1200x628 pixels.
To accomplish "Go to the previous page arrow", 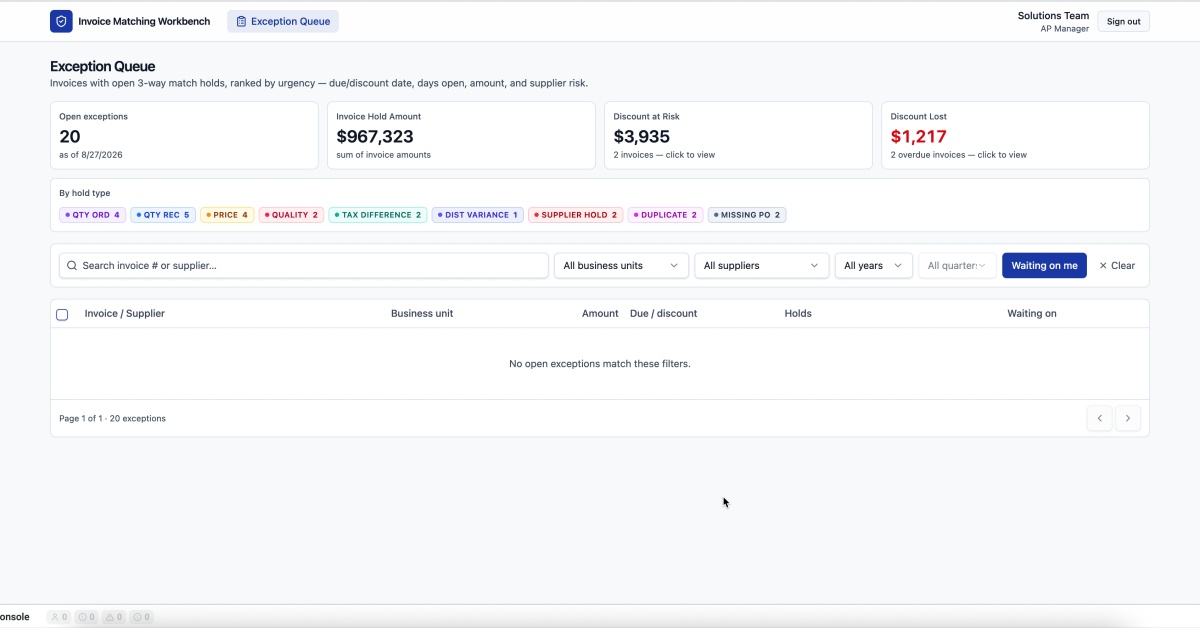I will (1100, 418).
